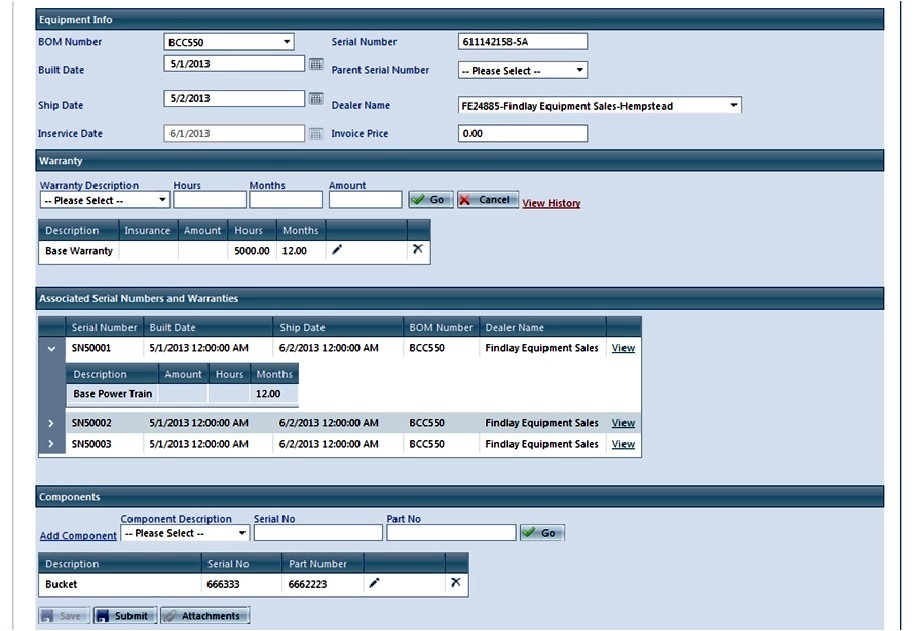This screenshot has width=922, height=631.
Task: Delete the Base Warranty row
Action: [x=418, y=250]
